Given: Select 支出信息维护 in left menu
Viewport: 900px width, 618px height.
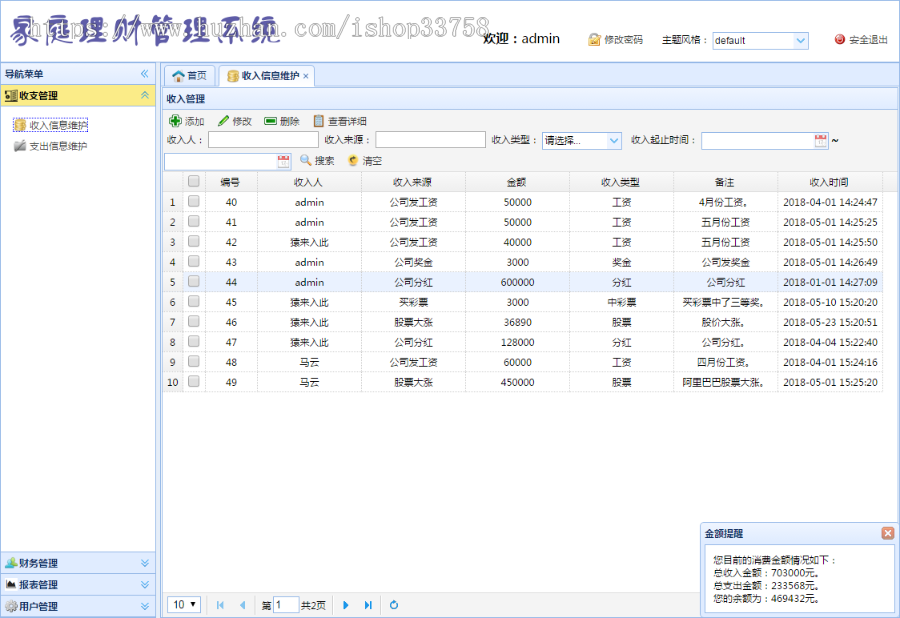Looking at the screenshot, I should 56,144.
